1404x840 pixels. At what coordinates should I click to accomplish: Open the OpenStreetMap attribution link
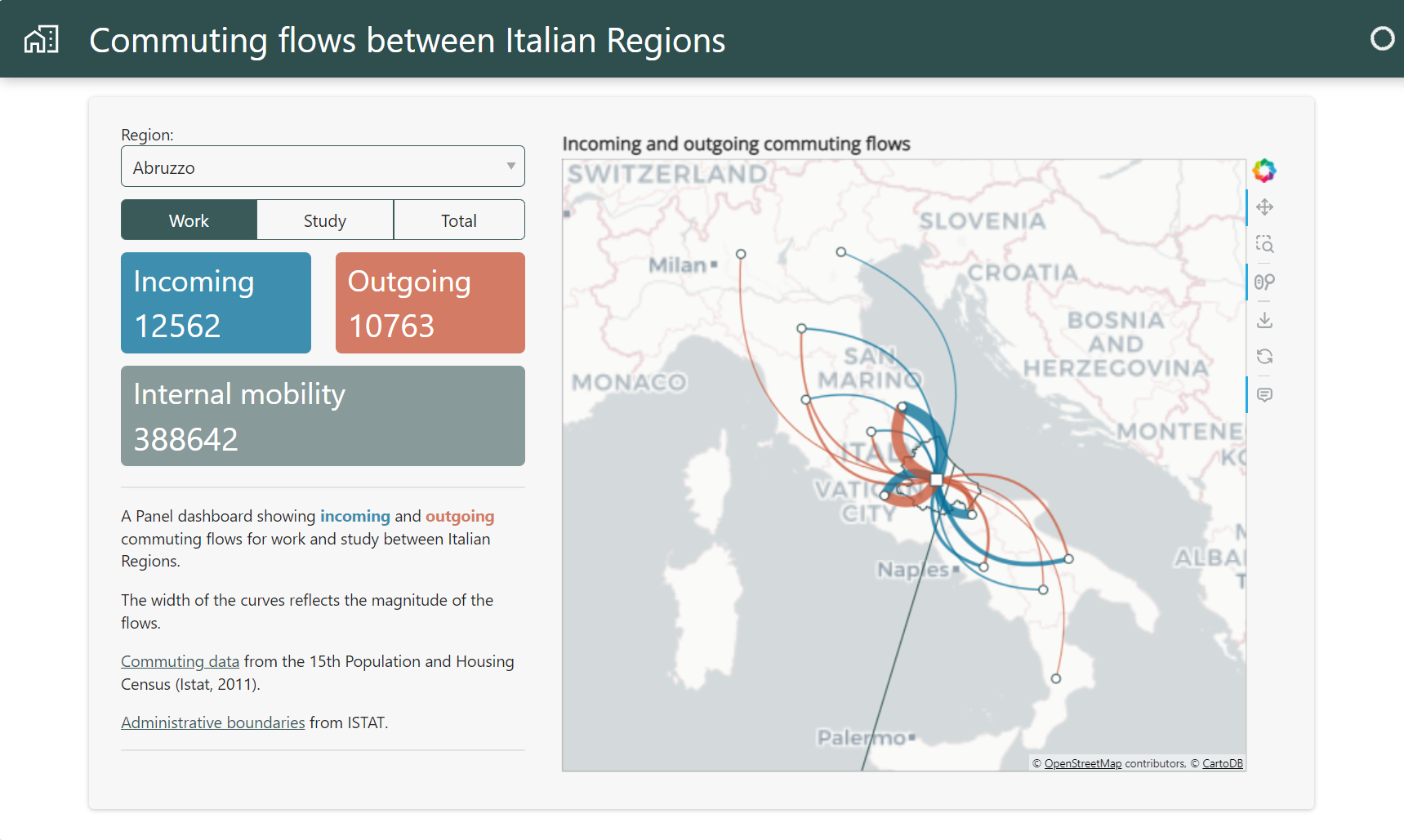(x=1082, y=763)
